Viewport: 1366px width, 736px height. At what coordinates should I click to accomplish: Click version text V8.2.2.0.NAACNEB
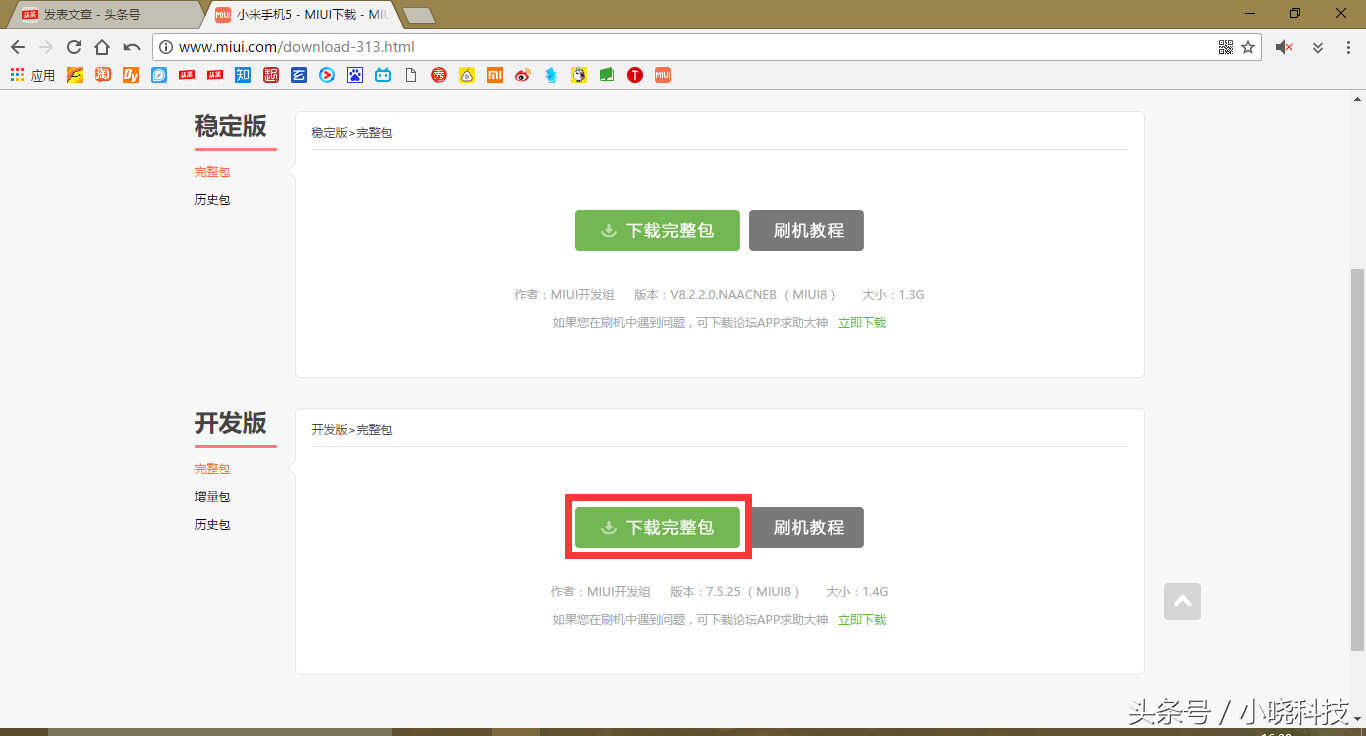coord(735,295)
